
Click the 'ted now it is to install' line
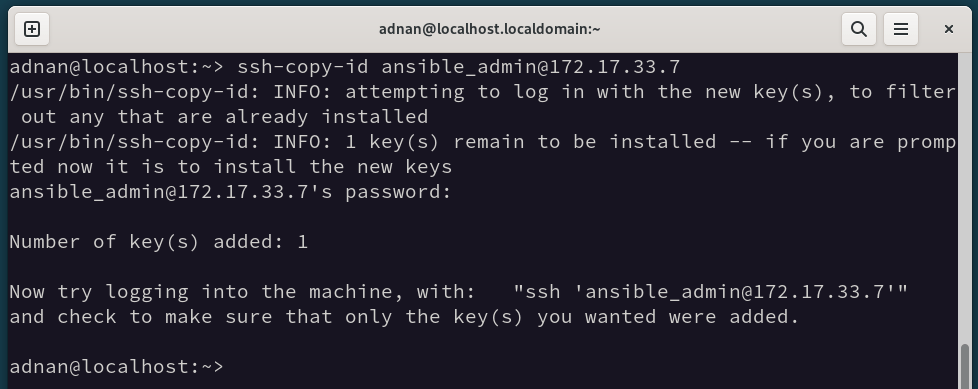[231, 167]
